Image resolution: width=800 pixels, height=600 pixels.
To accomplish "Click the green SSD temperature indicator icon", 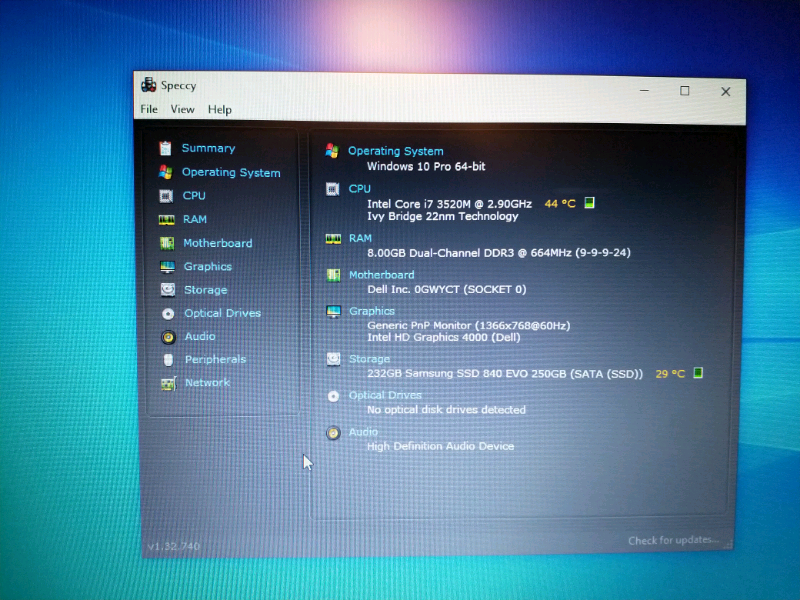I will [x=698, y=373].
